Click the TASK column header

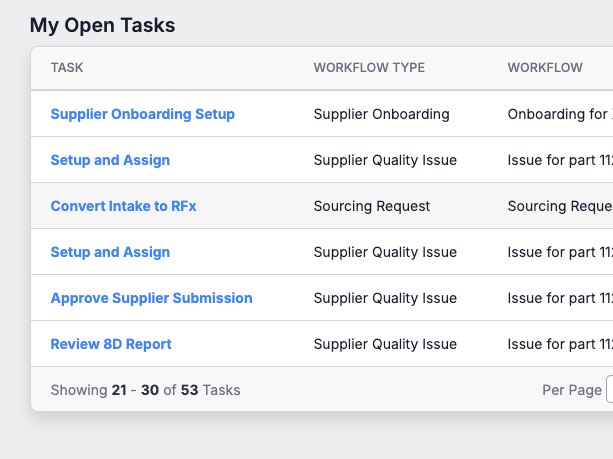[67, 68]
